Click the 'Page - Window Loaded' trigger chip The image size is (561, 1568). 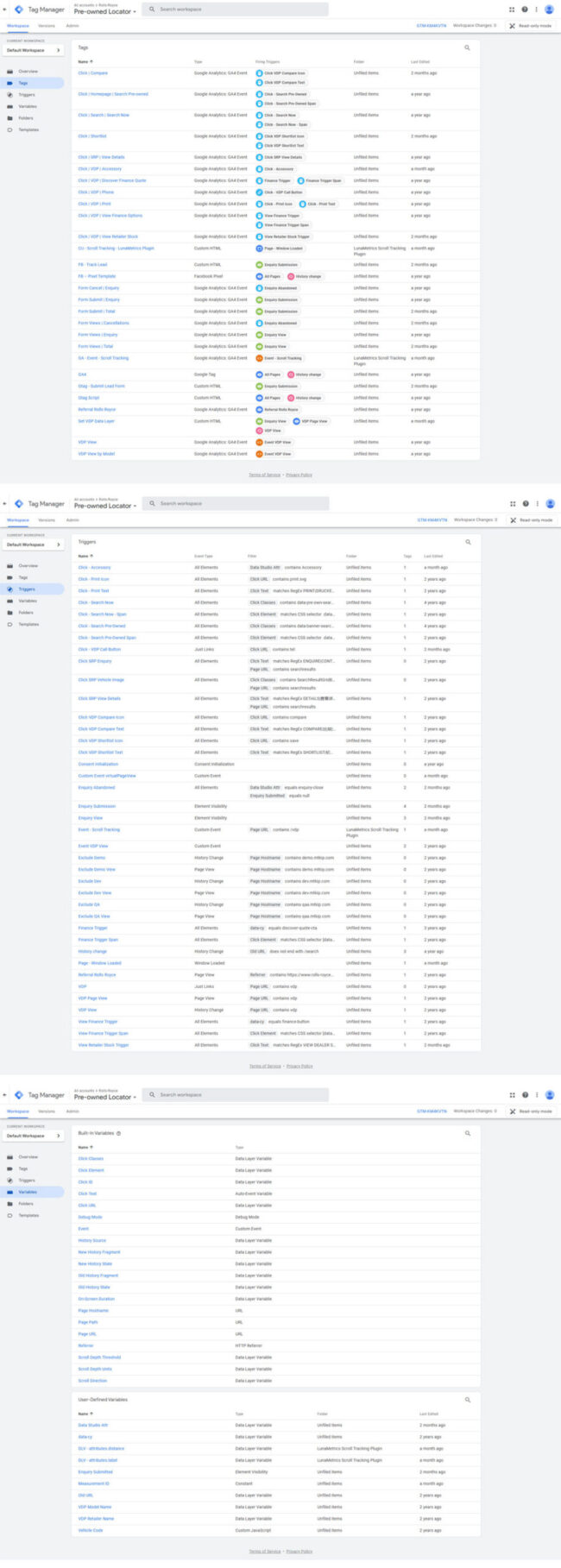[279, 249]
